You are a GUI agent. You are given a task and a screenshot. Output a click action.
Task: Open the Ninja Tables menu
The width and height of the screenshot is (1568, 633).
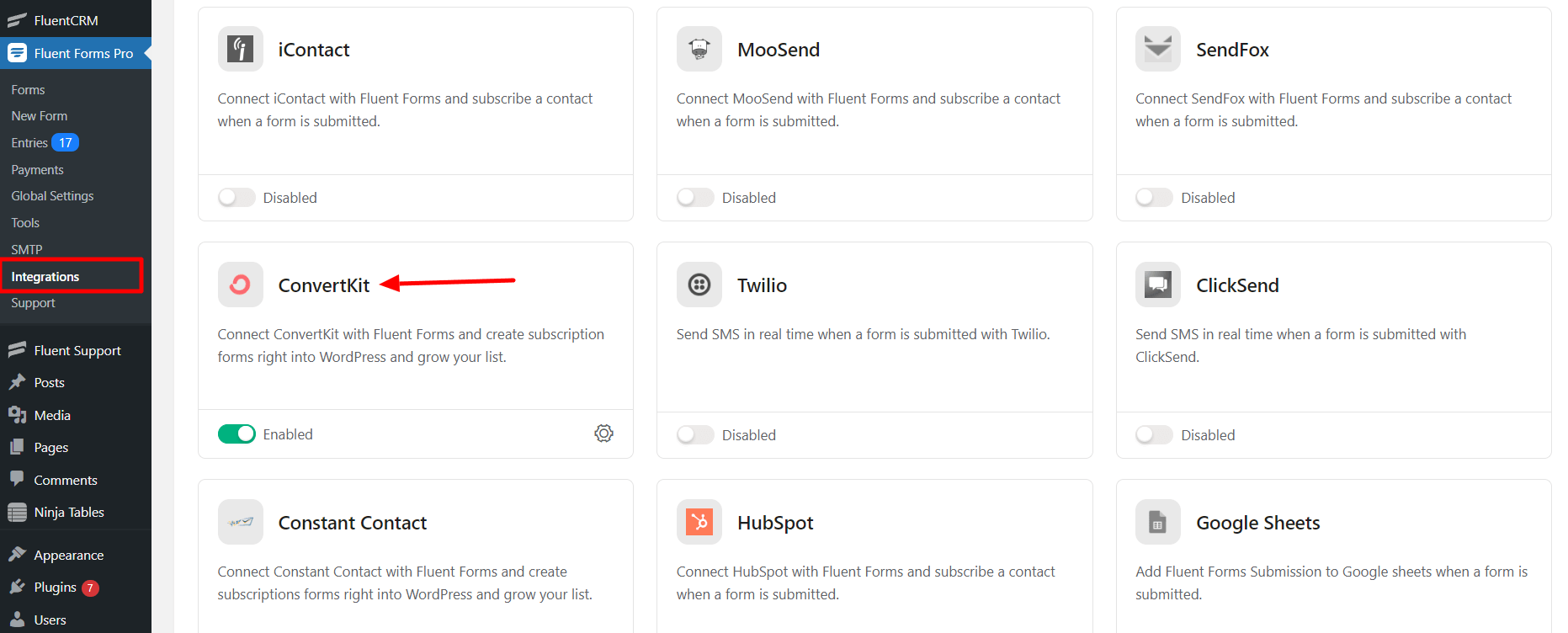pos(69,513)
